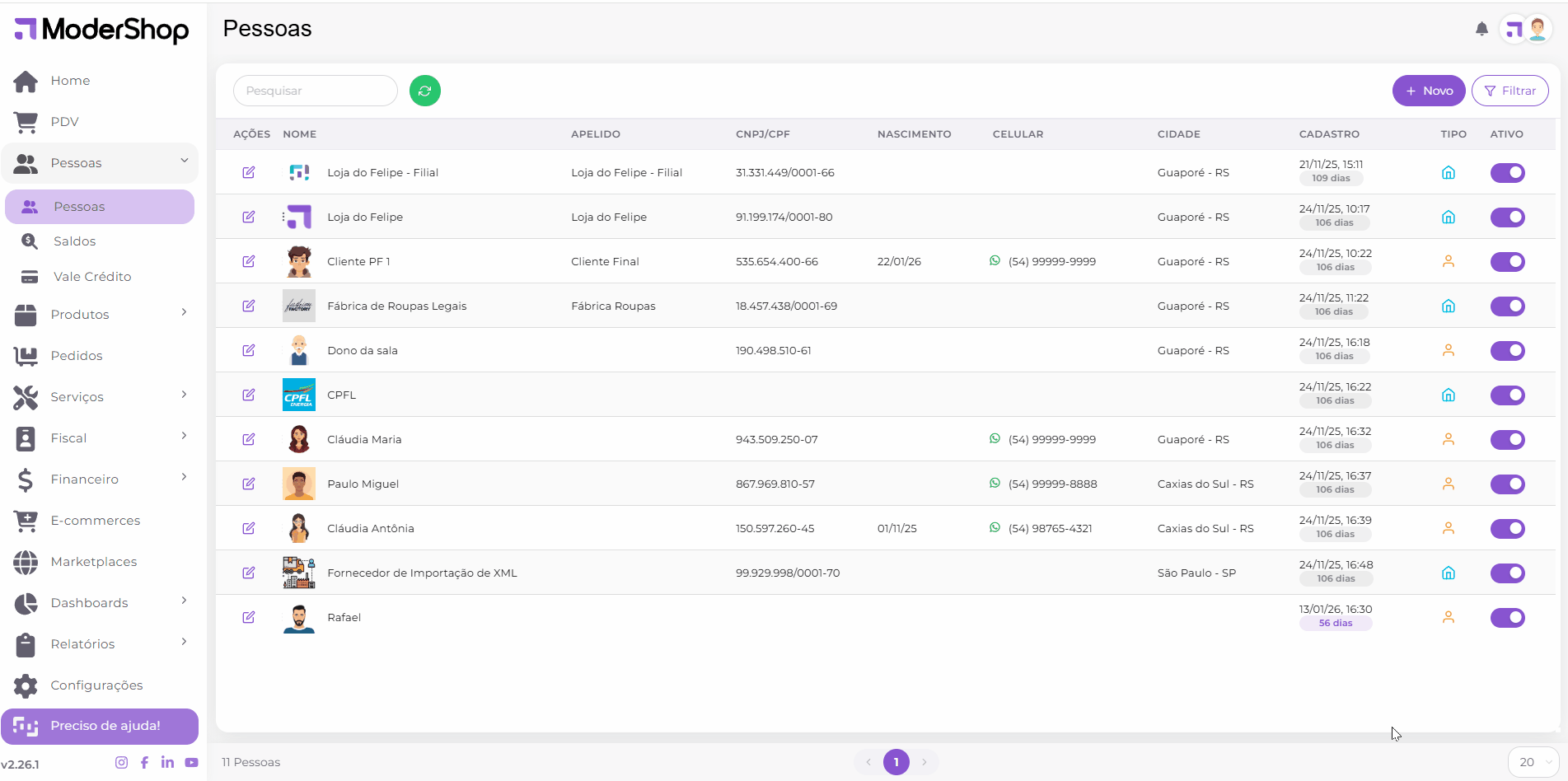Click the user avatar at top right
Viewport: 1568px width, 781px height.
(x=1537, y=30)
